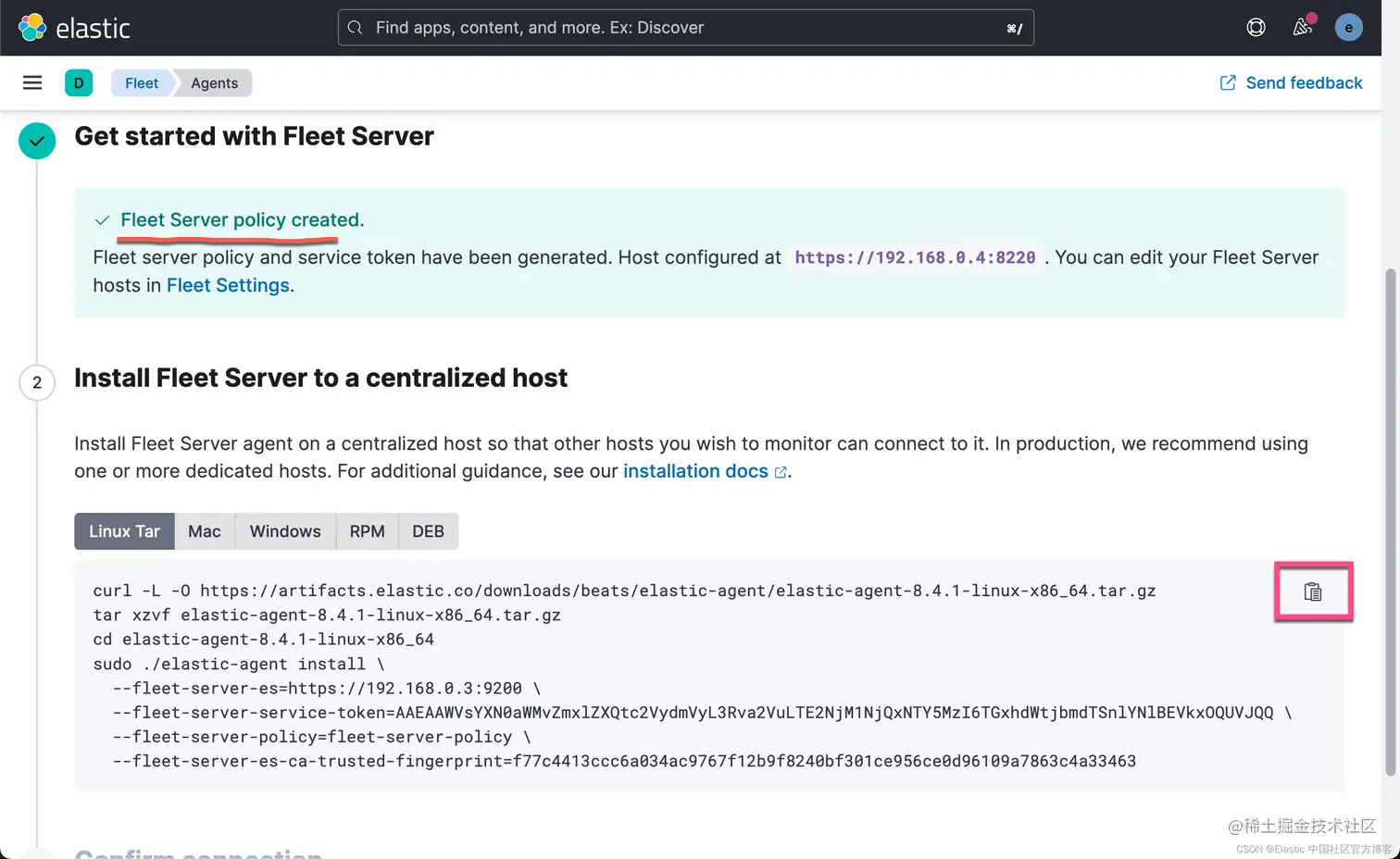Open the Fleet Settings link
The image size is (1400, 859).
pyautogui.click(x=228, y=285)
